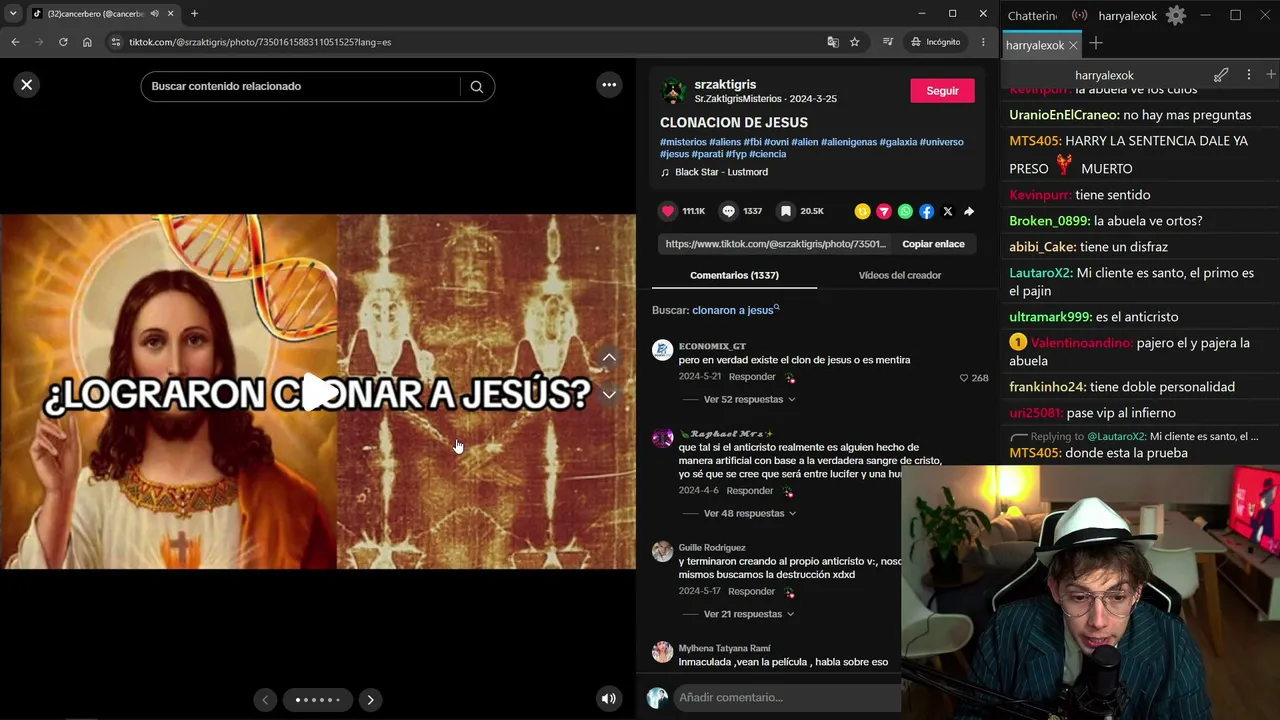
Task: Open the Chatterino account icon next to harryalexok
Action: click(x=1079, y=15)
